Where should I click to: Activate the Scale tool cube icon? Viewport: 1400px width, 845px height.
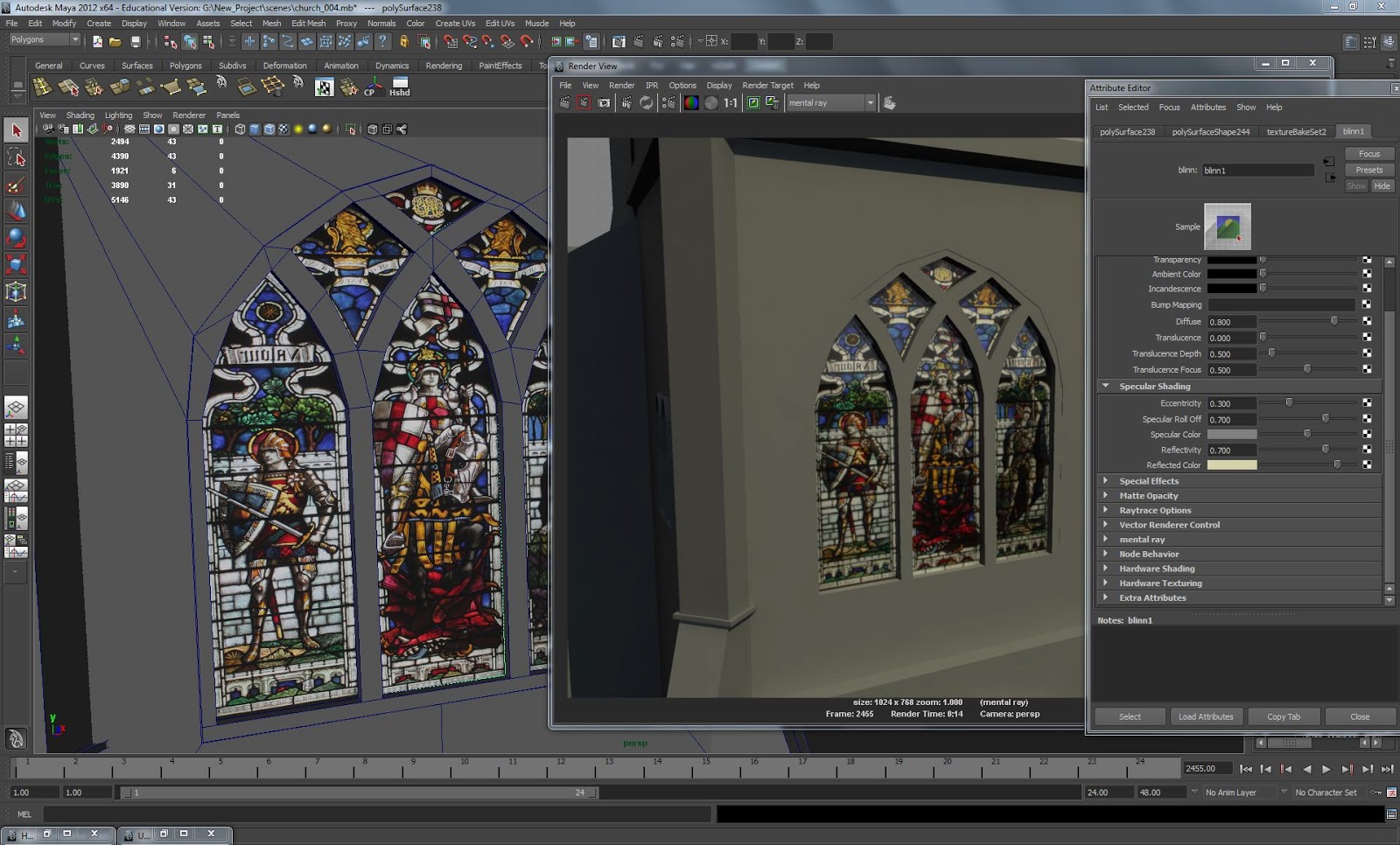[16, 264]
